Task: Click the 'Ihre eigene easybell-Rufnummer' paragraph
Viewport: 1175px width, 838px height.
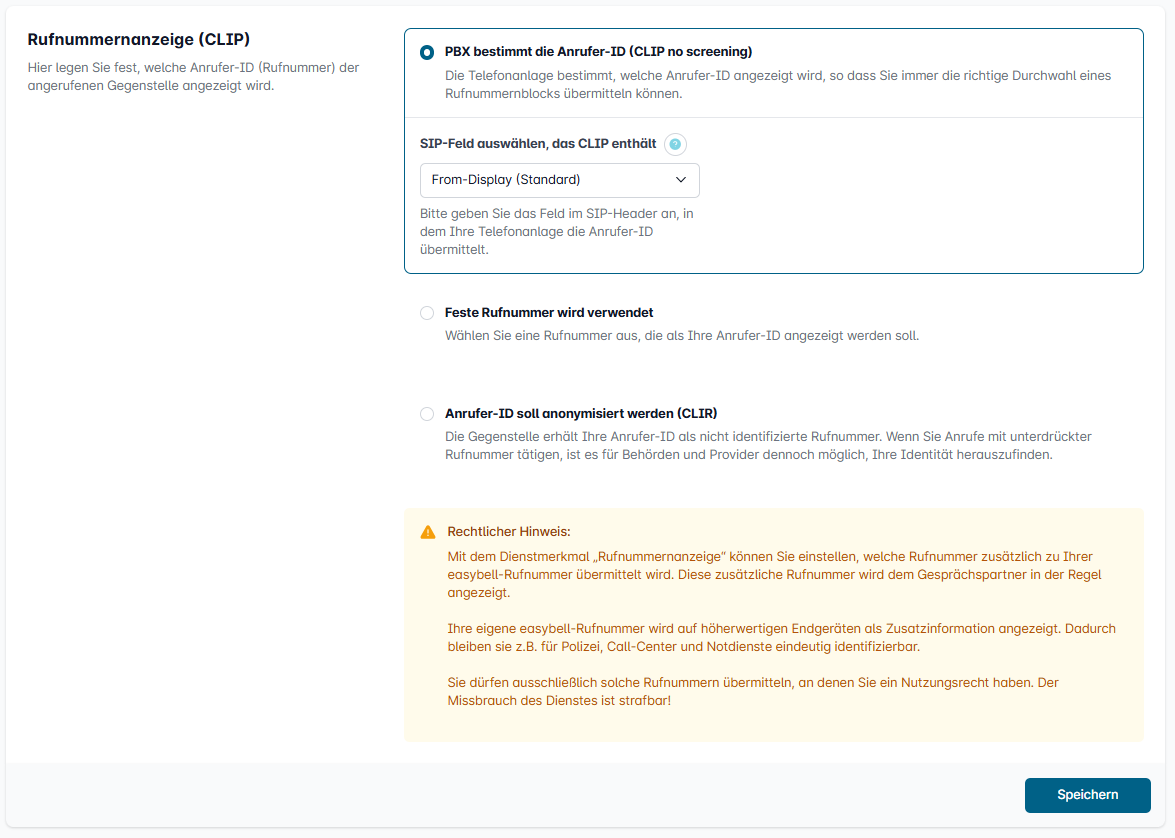Action: click(x=782, y=638)
